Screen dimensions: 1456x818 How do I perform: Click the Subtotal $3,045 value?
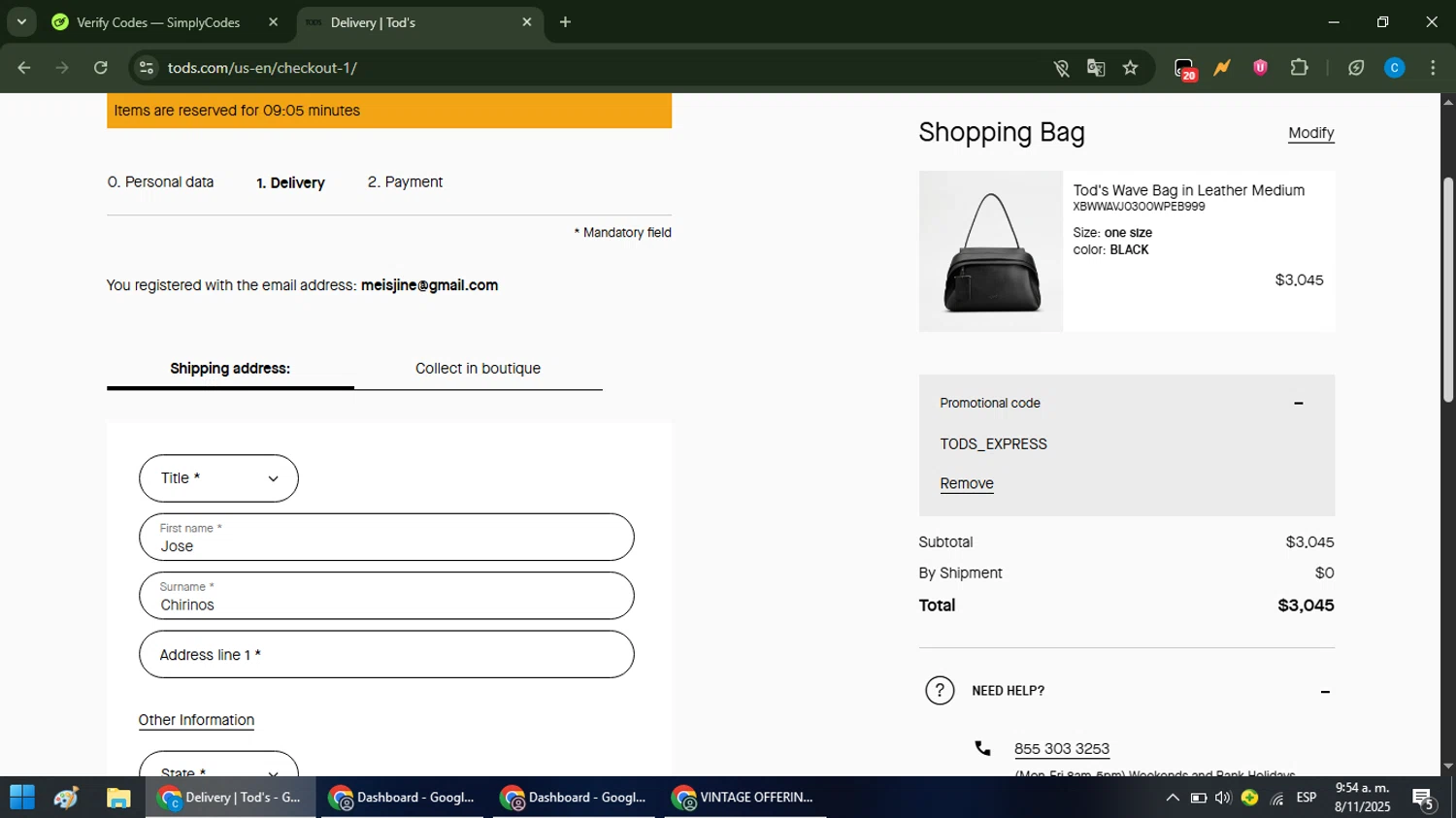(x=1309, y=542)
